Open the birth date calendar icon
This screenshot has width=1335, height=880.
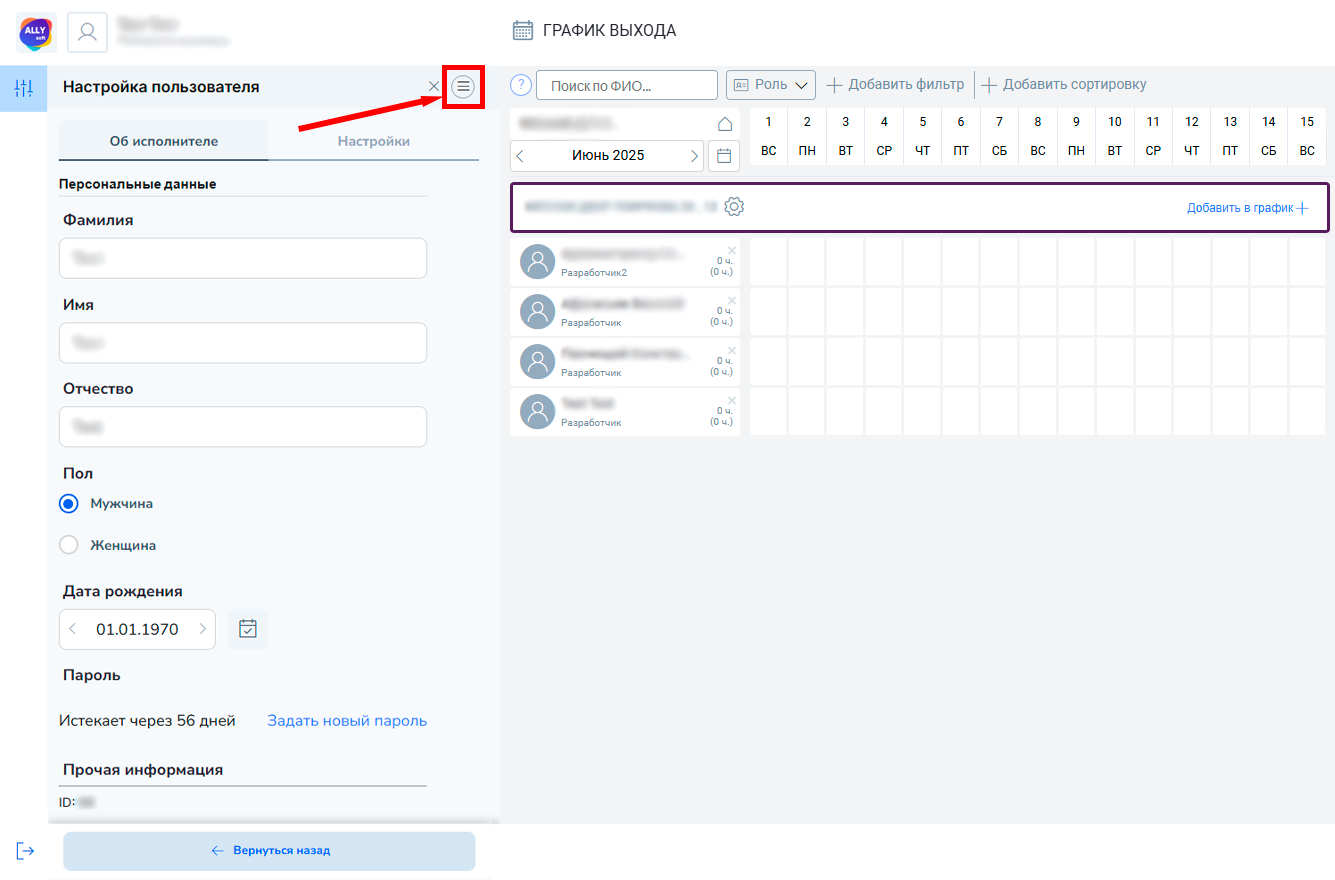coord(248,629)
